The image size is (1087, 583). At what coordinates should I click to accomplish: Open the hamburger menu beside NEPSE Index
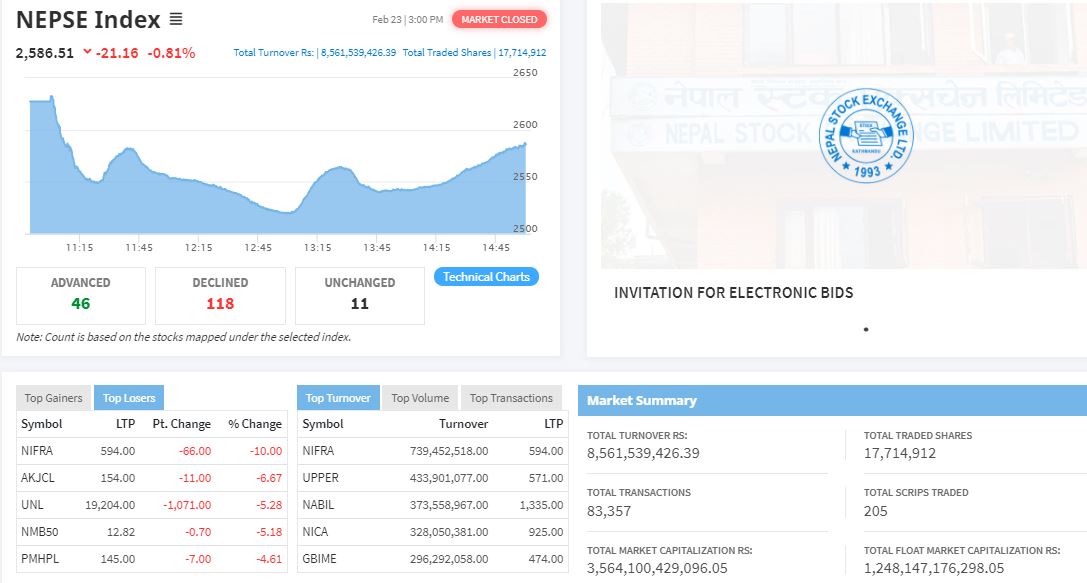(176, 19)
